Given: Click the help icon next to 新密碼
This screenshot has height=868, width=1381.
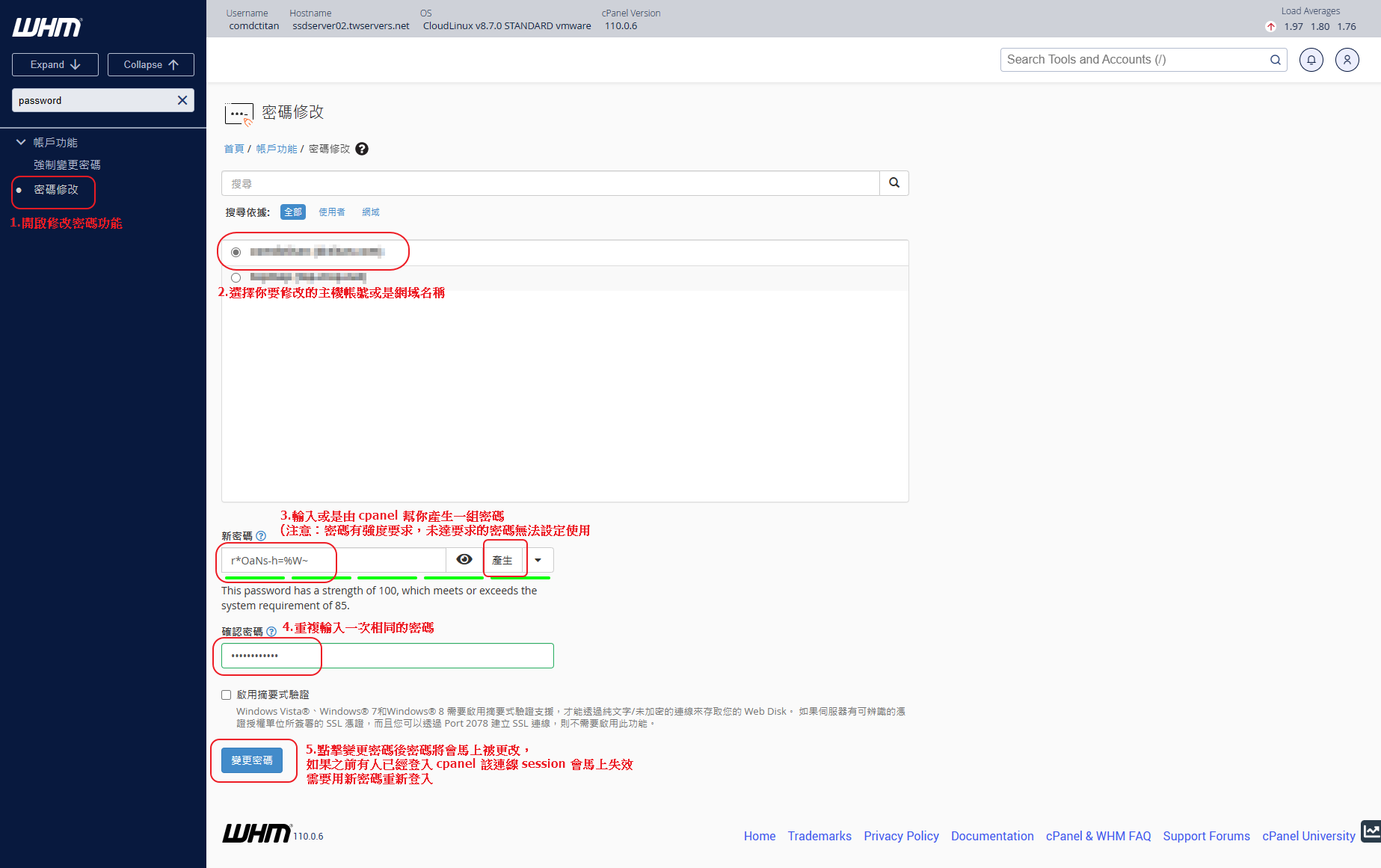Looking at the screenshot, I should click(261, 536).
